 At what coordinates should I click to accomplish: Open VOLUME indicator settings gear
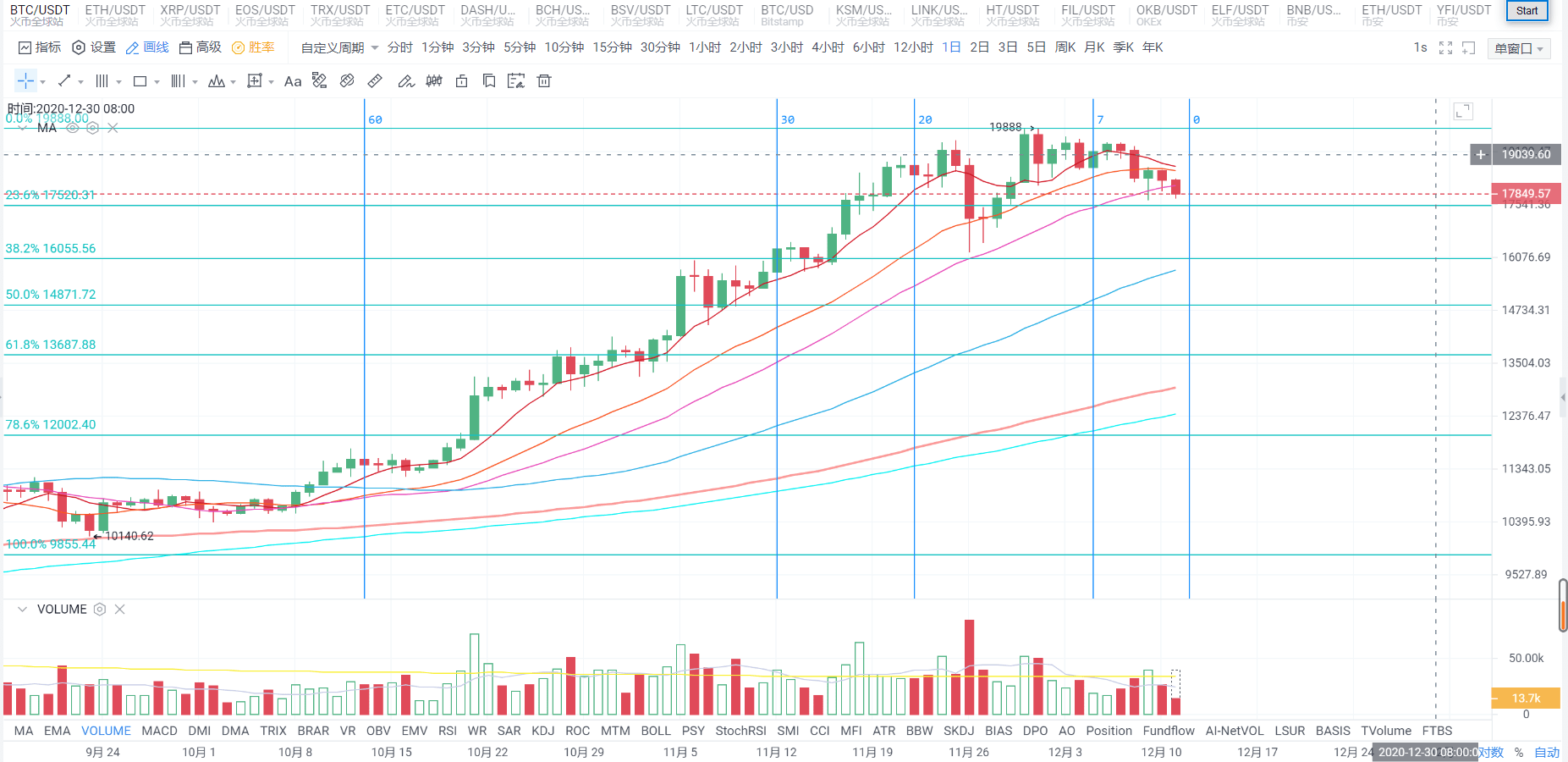[x=100, y=610]
